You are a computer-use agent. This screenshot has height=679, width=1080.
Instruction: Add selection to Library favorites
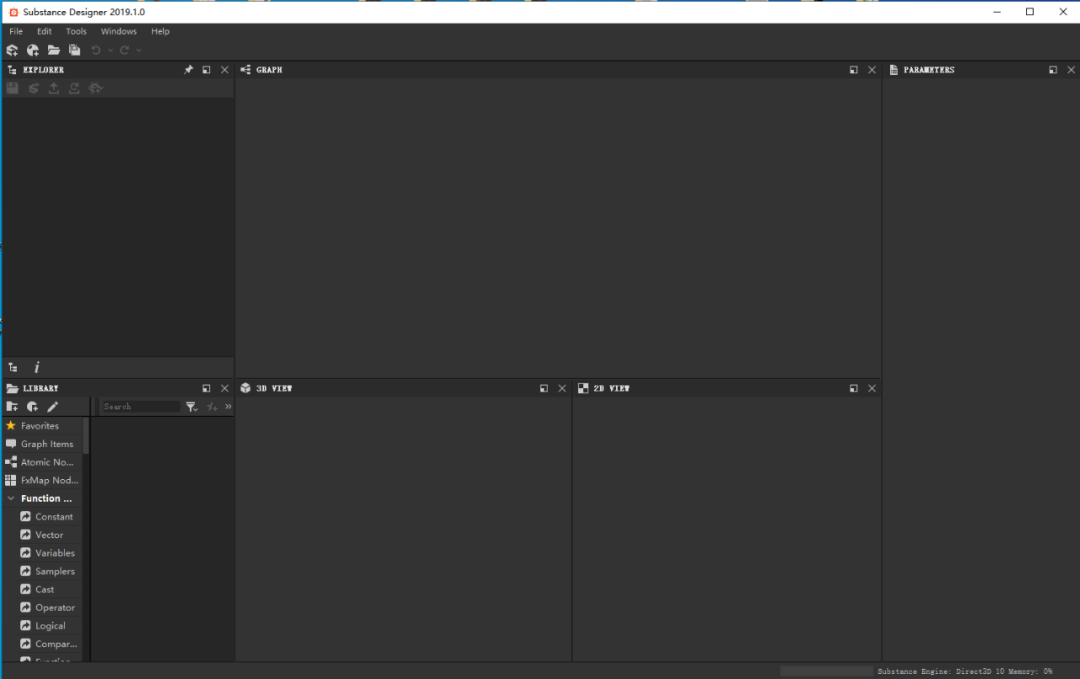[212, 407]
